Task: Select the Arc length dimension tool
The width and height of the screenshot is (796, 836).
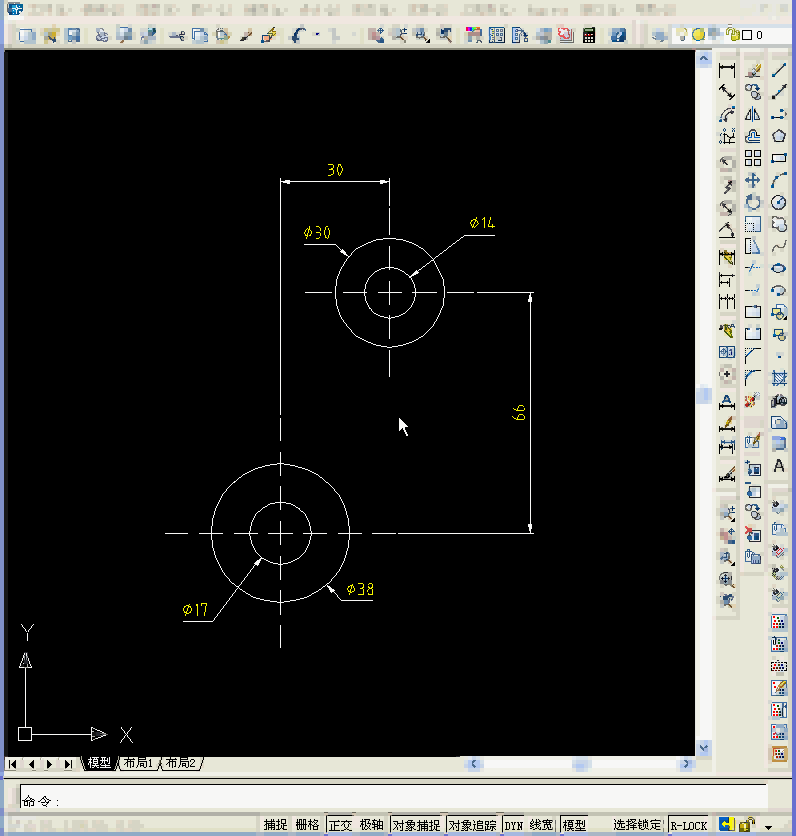Action: click(x=727, y=114)
